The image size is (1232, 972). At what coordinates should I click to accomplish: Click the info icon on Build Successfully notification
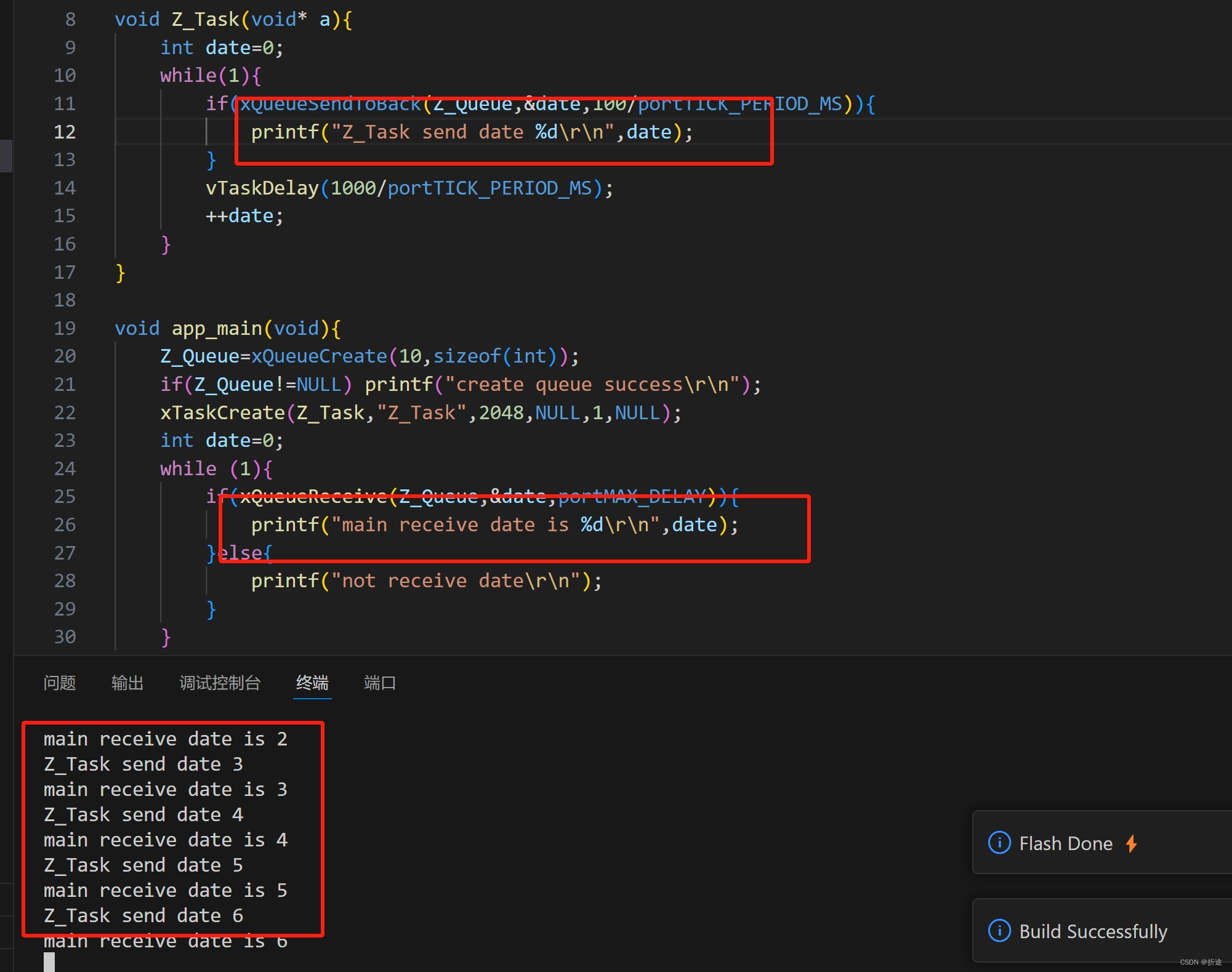coord(999,931)
